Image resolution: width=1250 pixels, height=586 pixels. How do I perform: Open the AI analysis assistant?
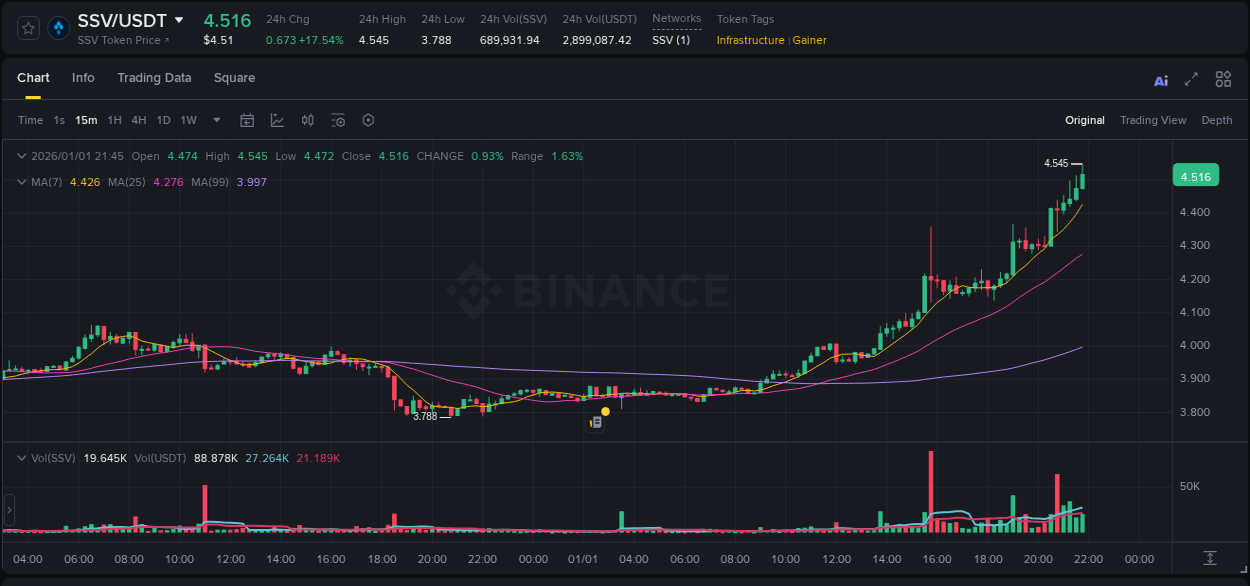(x=1160, y=79)
